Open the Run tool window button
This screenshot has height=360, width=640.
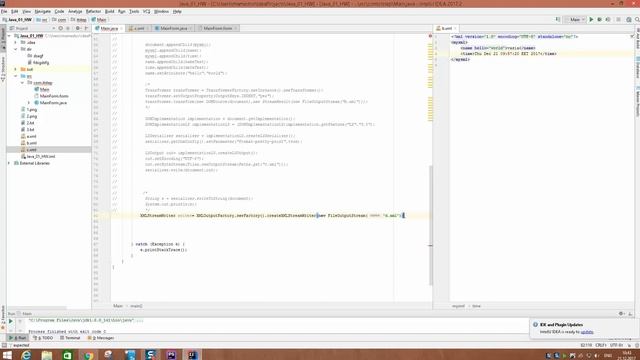18,338
